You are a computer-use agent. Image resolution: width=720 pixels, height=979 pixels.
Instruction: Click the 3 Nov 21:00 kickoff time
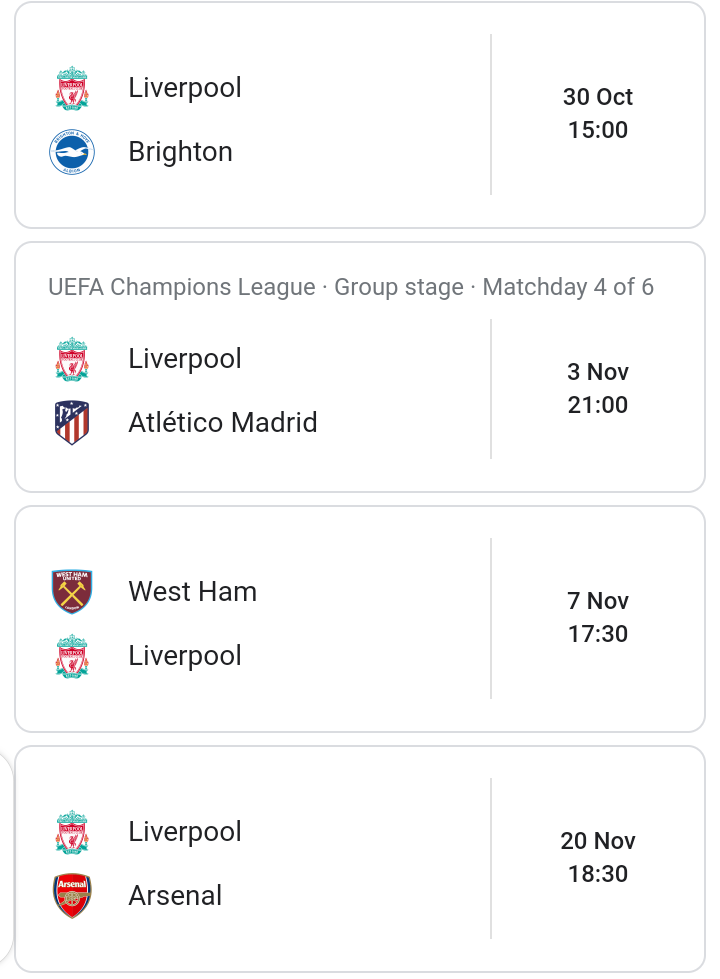598,388
